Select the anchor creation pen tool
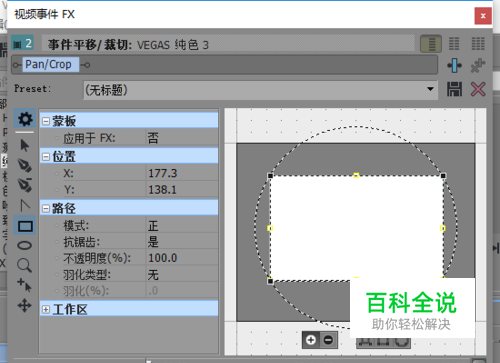 [25, 165]
